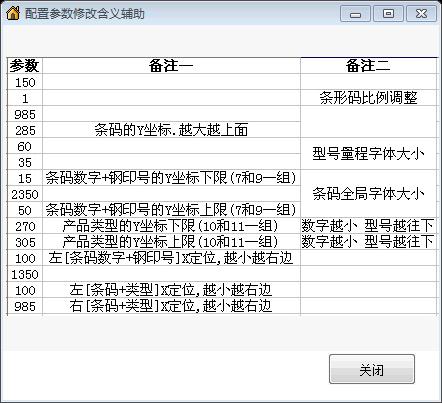This screenshot has height=403, width=442.
Task: Select the cell 右[条码+类型]X定位,越小越右边
Action: point(171,306)
